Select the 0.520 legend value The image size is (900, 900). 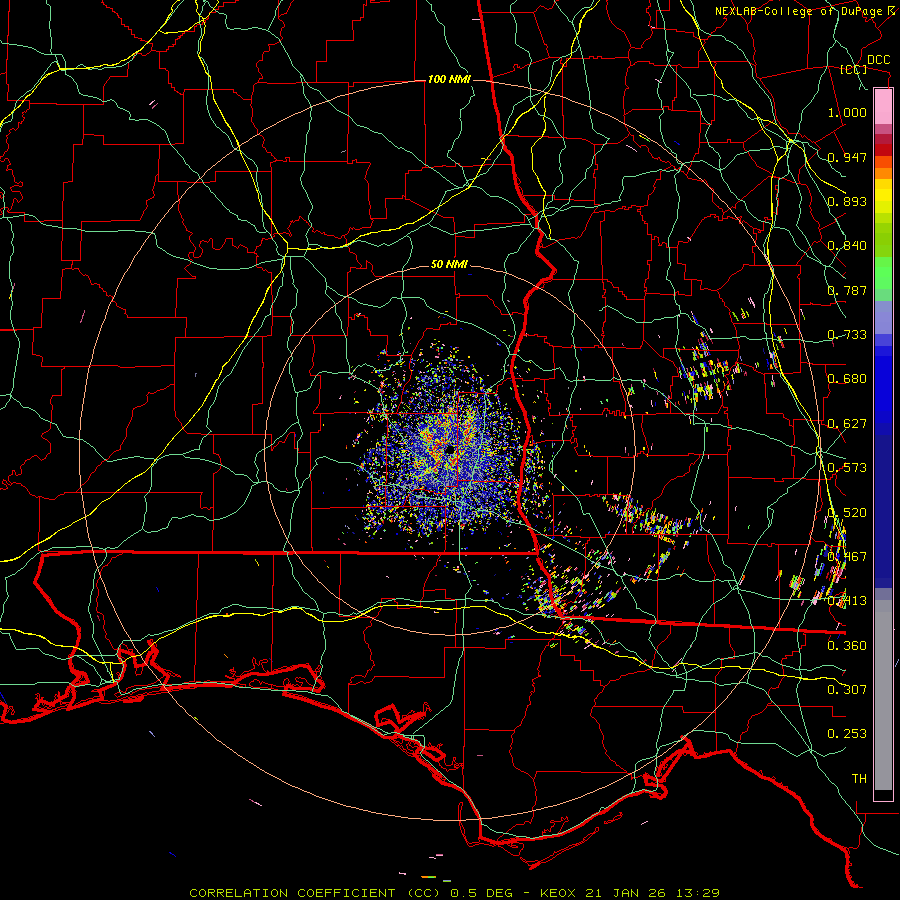click(847, 513)
